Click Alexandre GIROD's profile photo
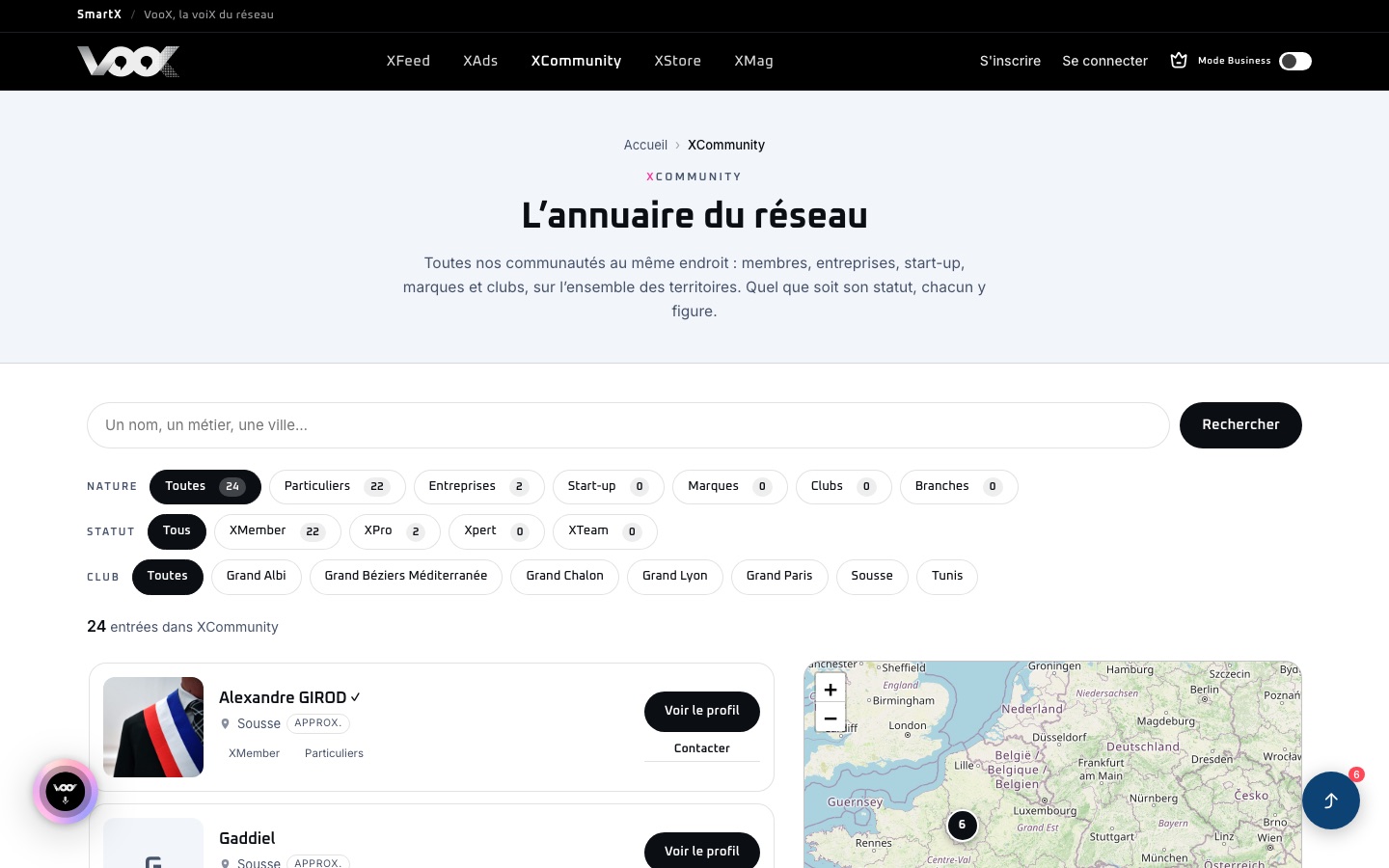Viewport: 1389px width, 868px height. point(153,727)
